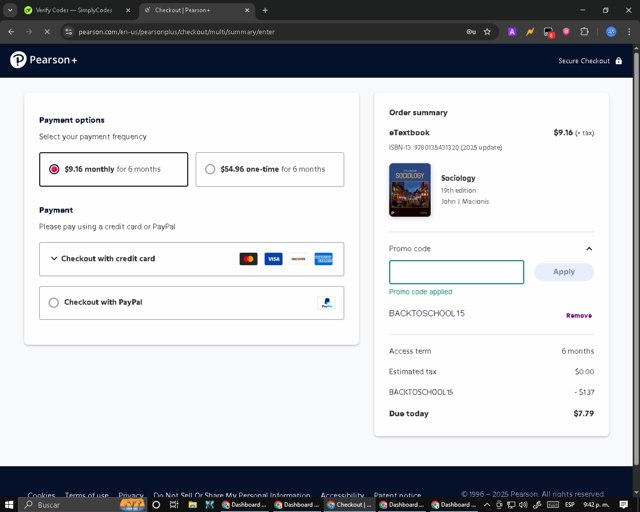
Task: Select the Checkout with PayPal radio button
Action: pyautogui.click(x=53, y=303)
